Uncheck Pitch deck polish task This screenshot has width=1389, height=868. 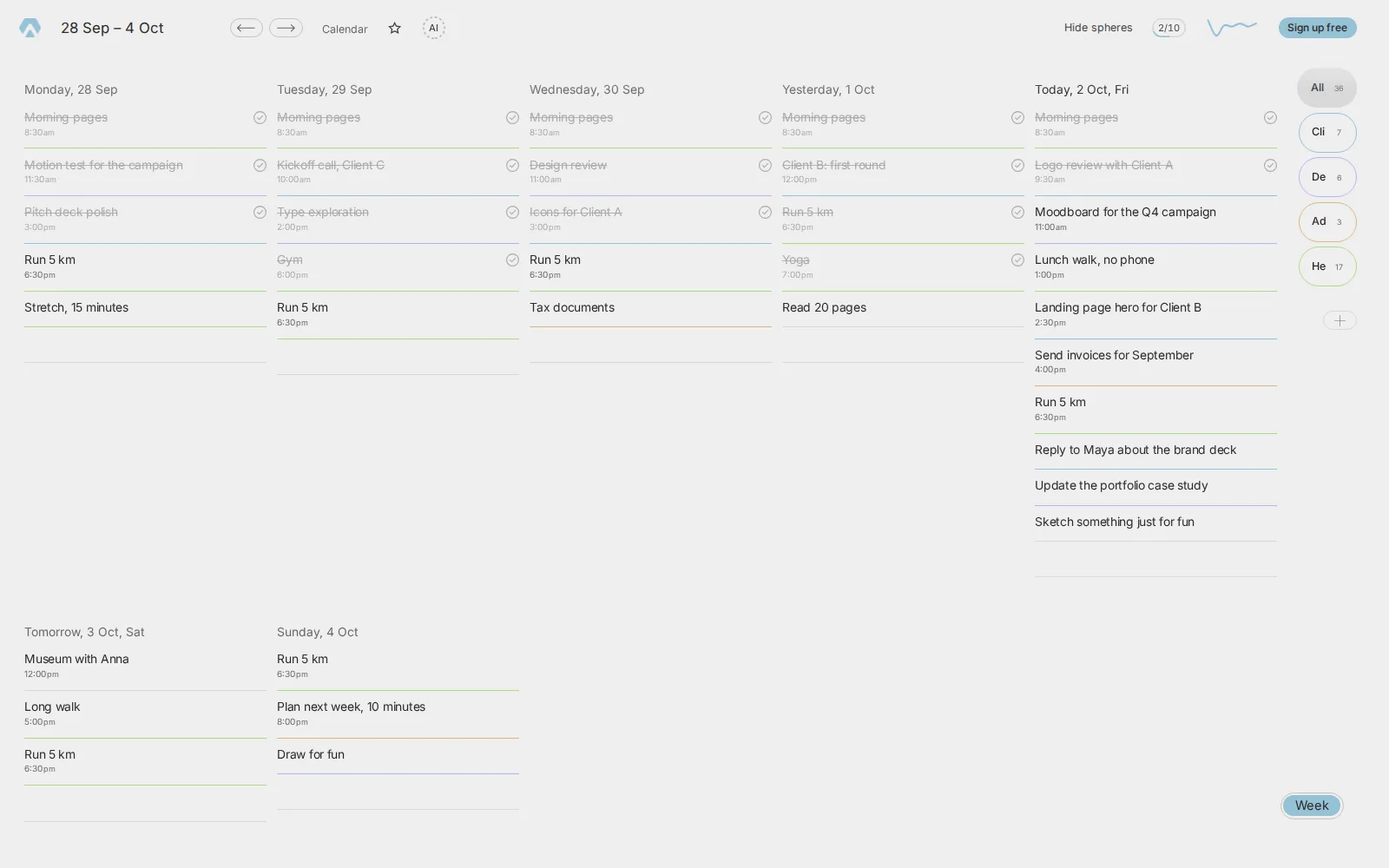tap(260, 212)
